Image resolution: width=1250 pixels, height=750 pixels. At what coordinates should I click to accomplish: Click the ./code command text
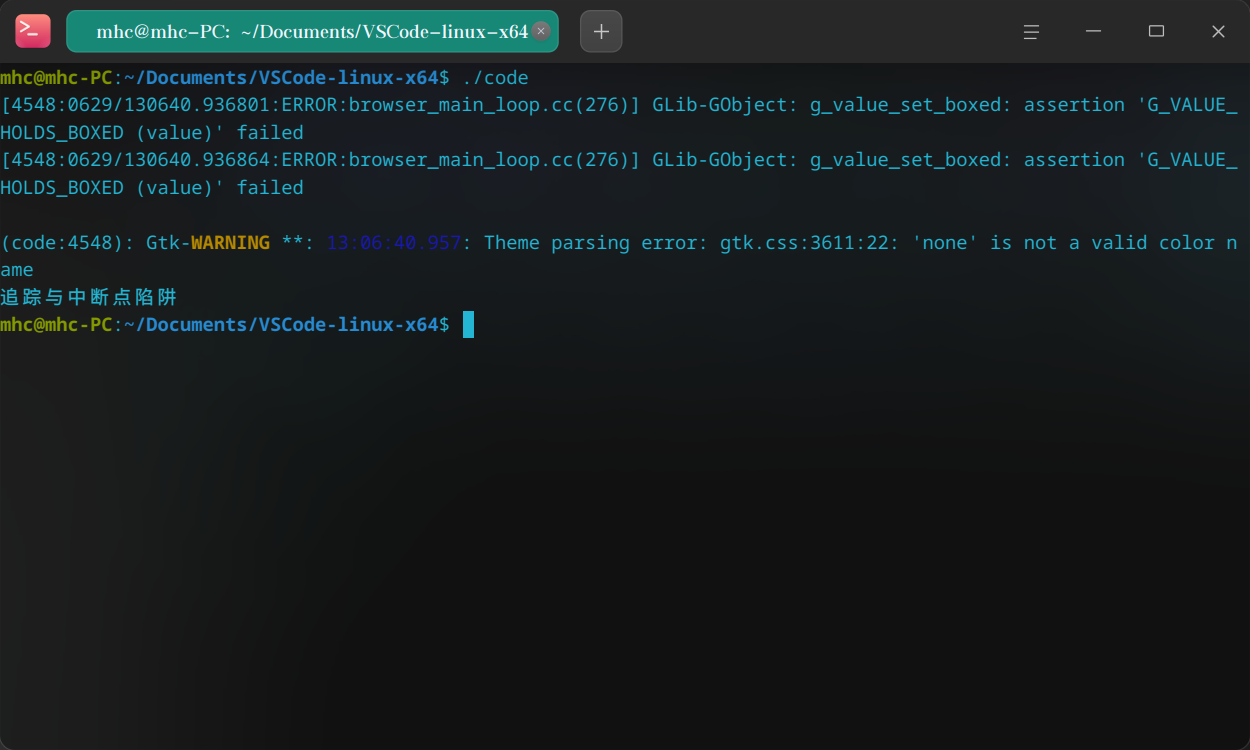495,78
